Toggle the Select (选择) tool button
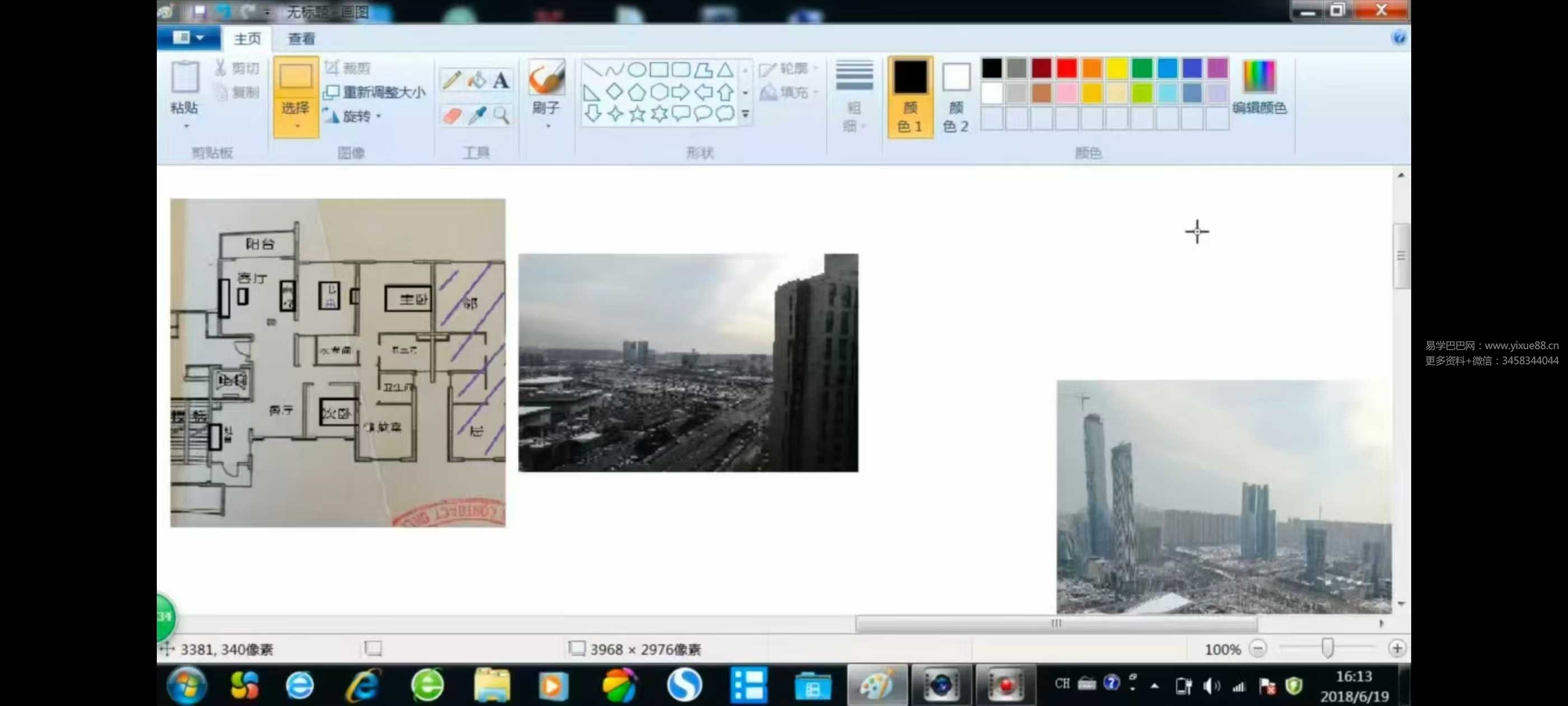 296,79
